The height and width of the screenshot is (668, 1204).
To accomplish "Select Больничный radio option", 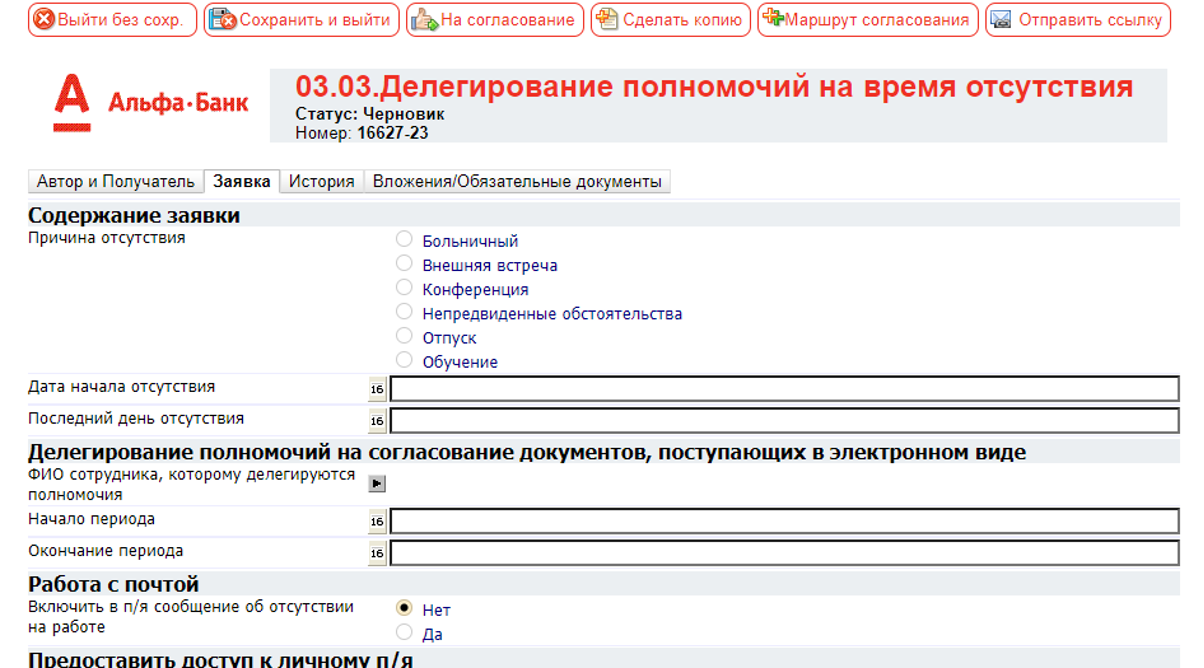I will click(404, 239).
